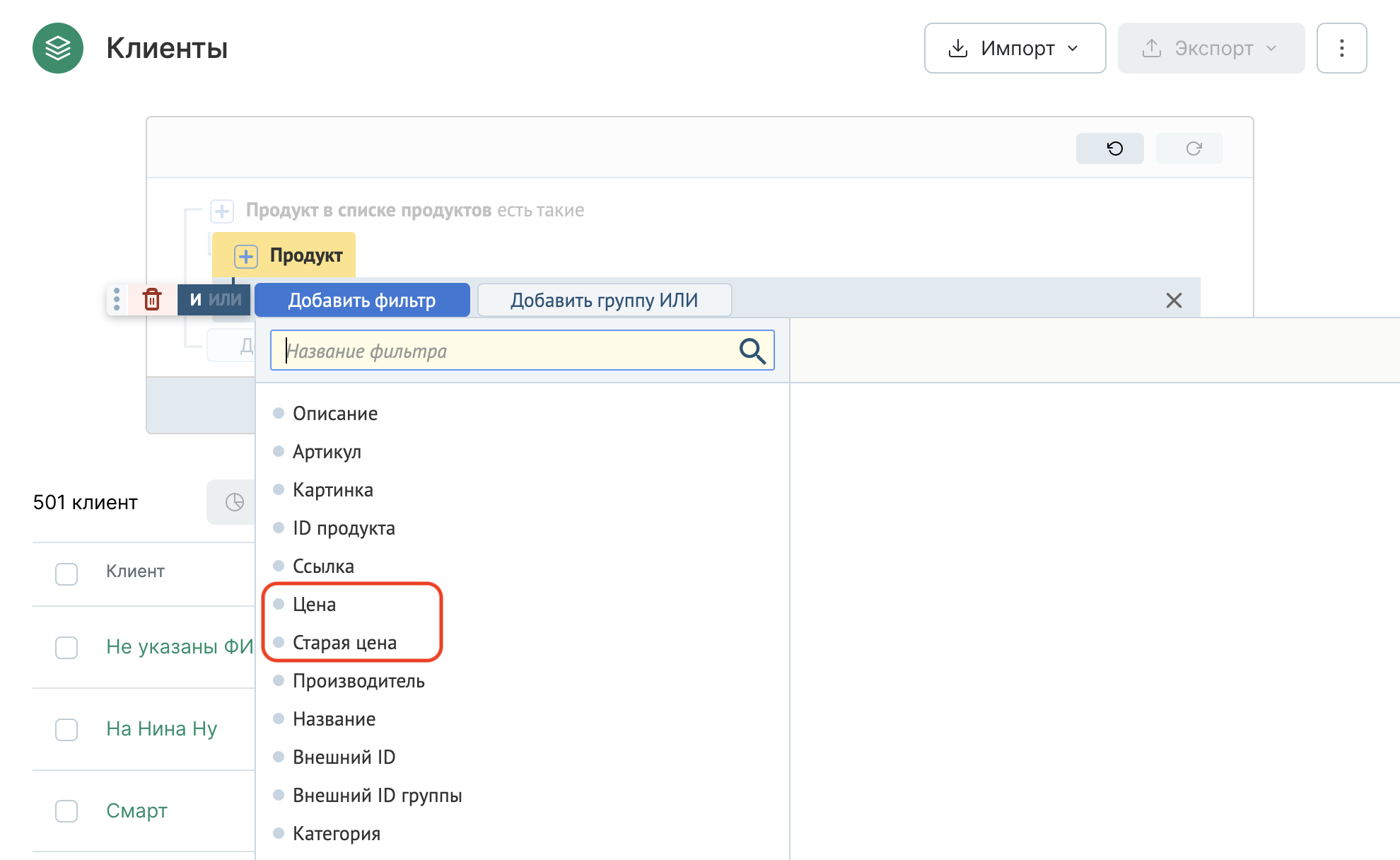Select the Цена filter option
This screenshot has height=860, width=1400.
[314, 605]
